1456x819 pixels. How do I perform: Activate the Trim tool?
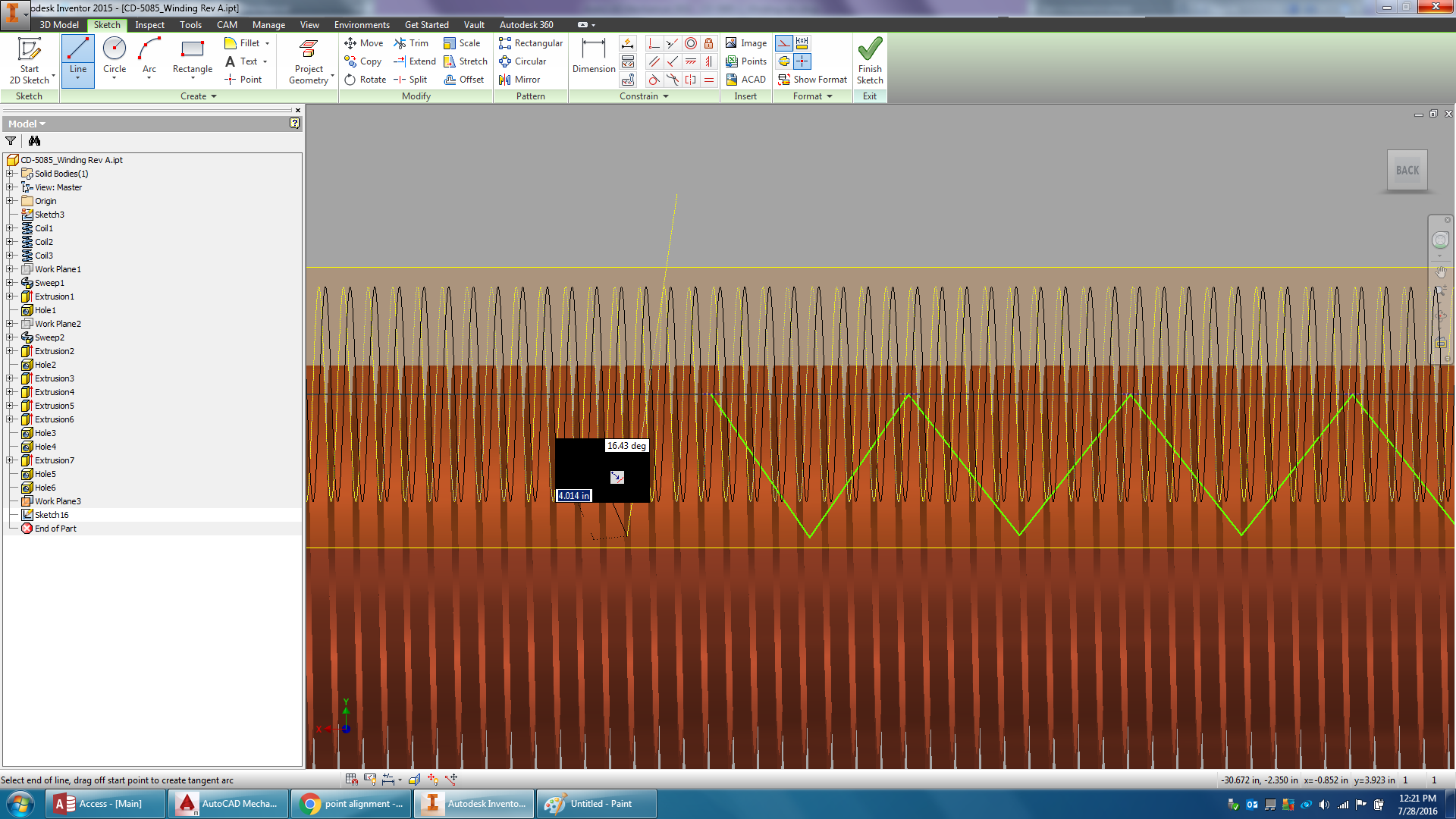click(412, 43)
